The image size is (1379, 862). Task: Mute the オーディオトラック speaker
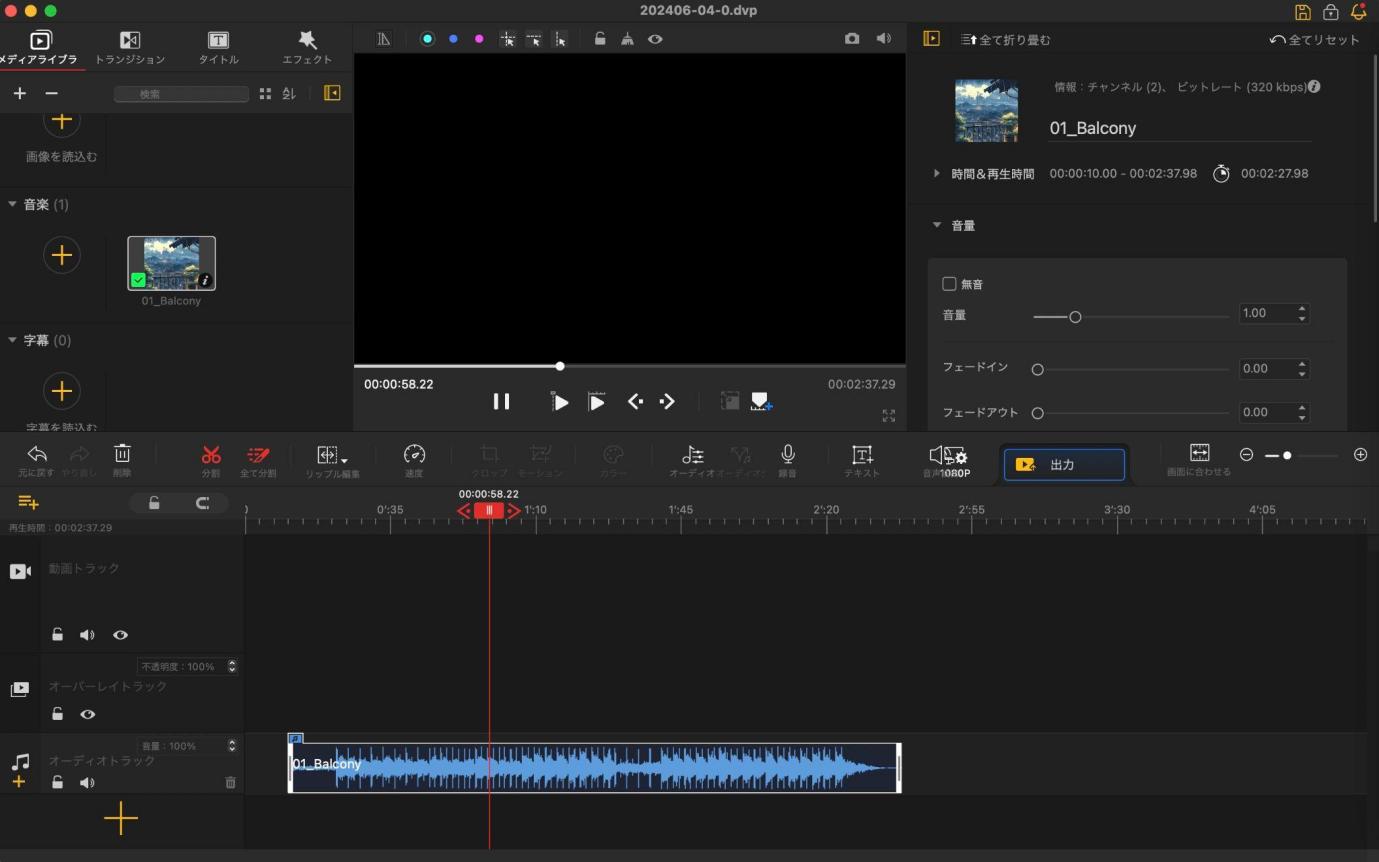87,783
